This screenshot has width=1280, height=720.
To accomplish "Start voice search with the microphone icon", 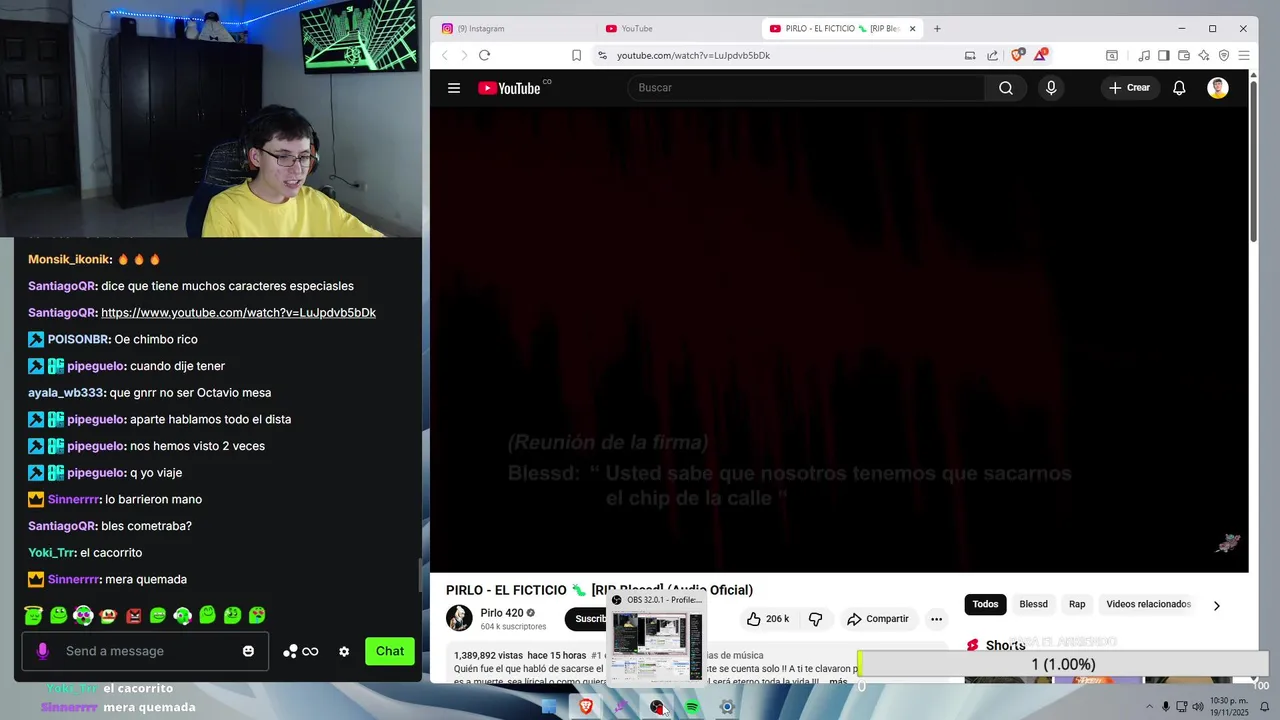I will click(x=1051, y=88).
